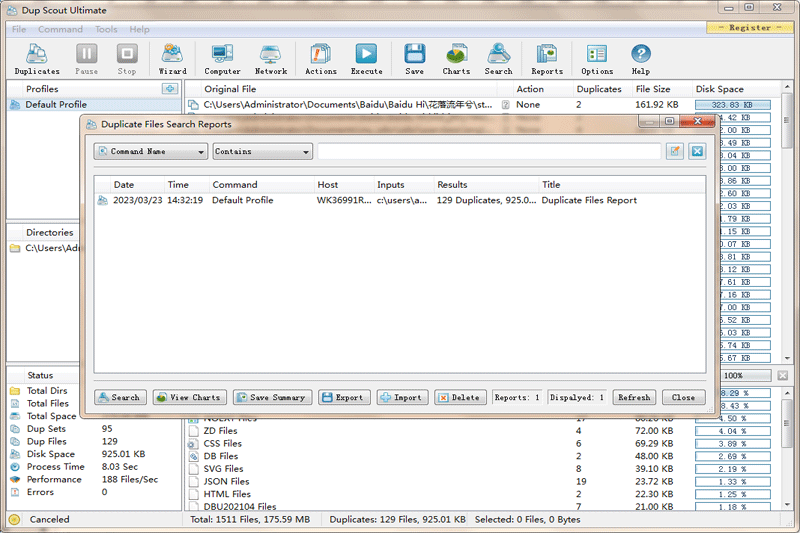Open the Actions toolbar icon

click(x=320, y=59)
